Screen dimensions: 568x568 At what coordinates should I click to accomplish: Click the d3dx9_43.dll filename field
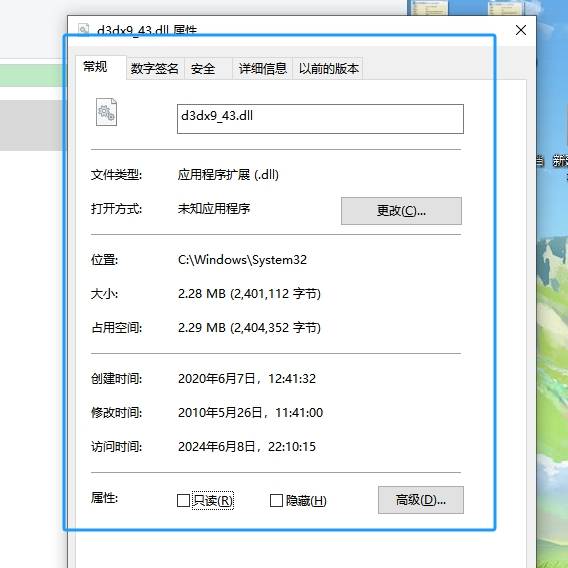pyautogui.click(x=320, y=119)
